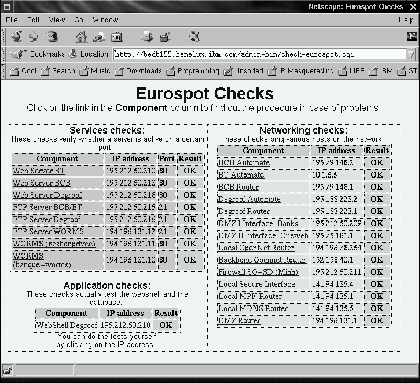Click the Local NPN Router text

tap(250, 296)
